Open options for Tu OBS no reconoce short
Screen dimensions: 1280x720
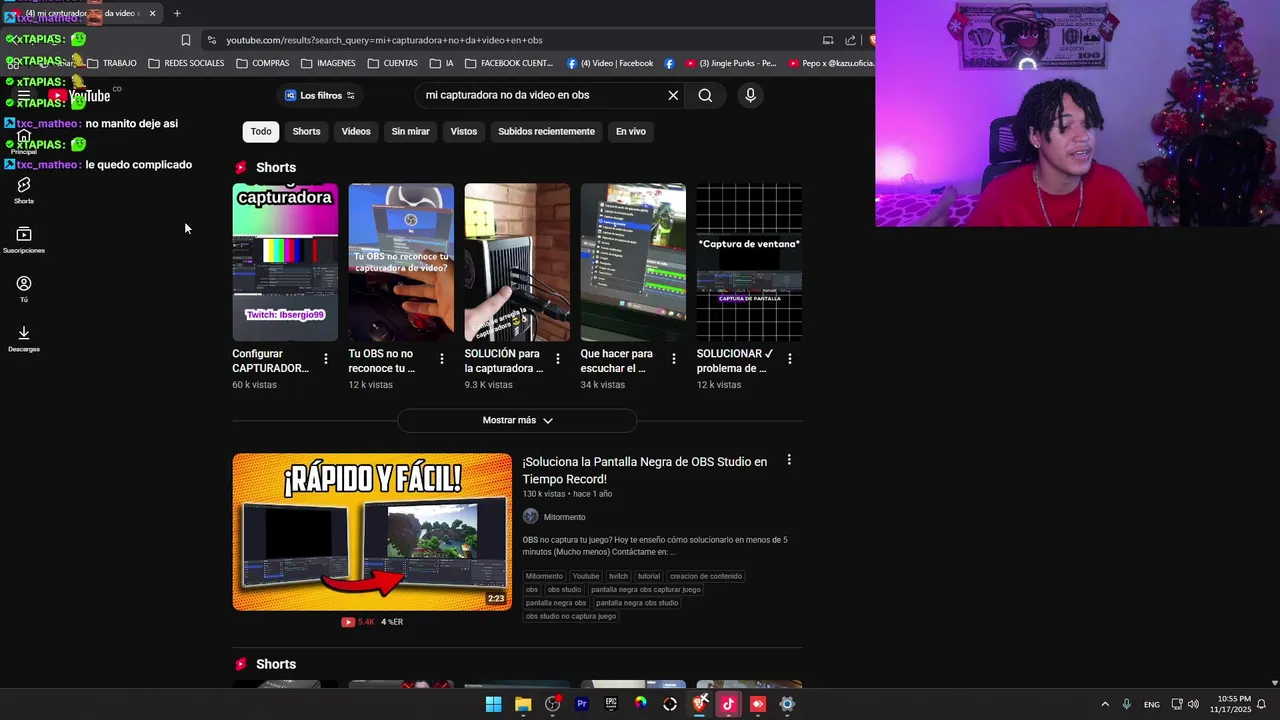click(x=441, y=358)
